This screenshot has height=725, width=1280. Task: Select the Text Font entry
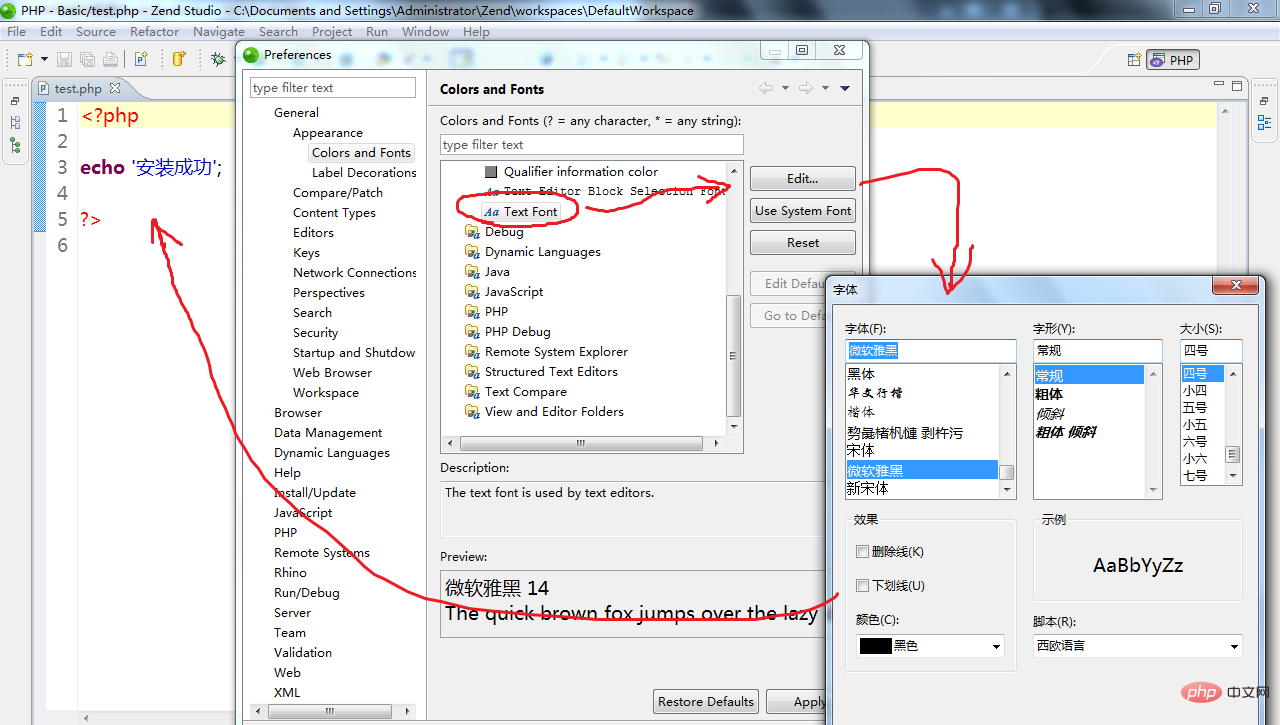coord(521,212)
